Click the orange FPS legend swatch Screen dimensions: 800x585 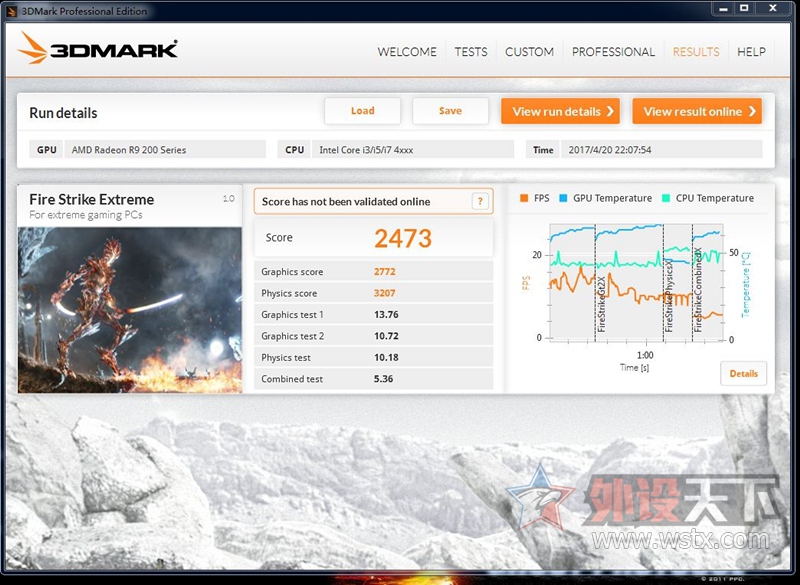click(523, 198)
